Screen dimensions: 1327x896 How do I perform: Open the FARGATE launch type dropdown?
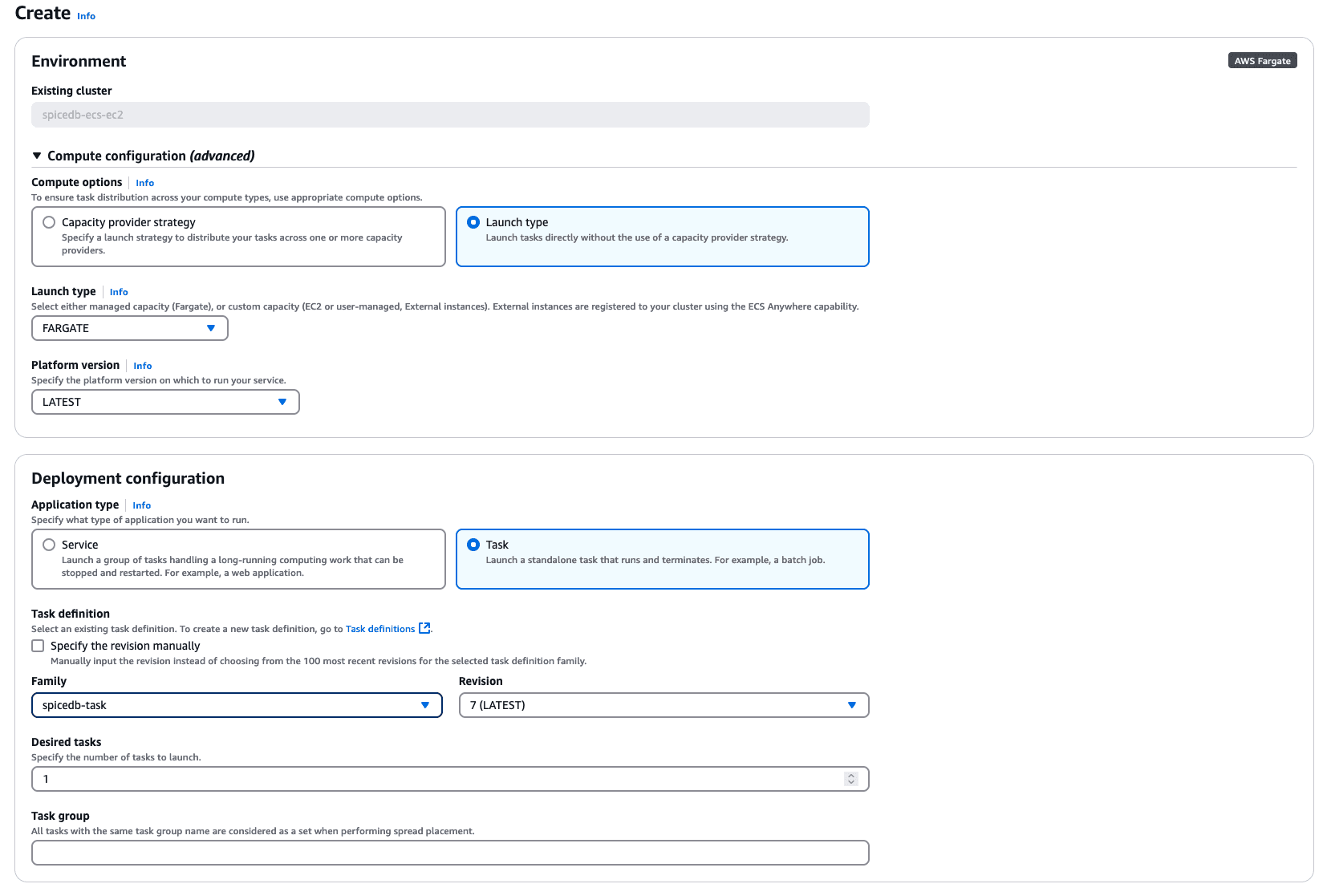130,328
